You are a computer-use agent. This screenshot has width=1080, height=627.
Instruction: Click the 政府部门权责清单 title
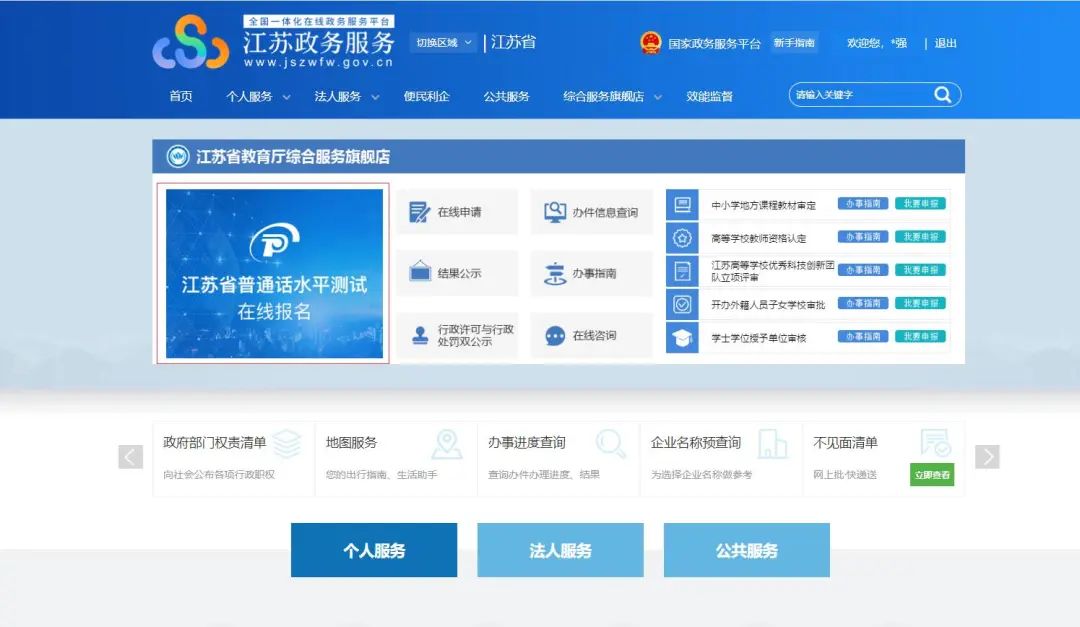pyautogui.click(x=215, y=442)
